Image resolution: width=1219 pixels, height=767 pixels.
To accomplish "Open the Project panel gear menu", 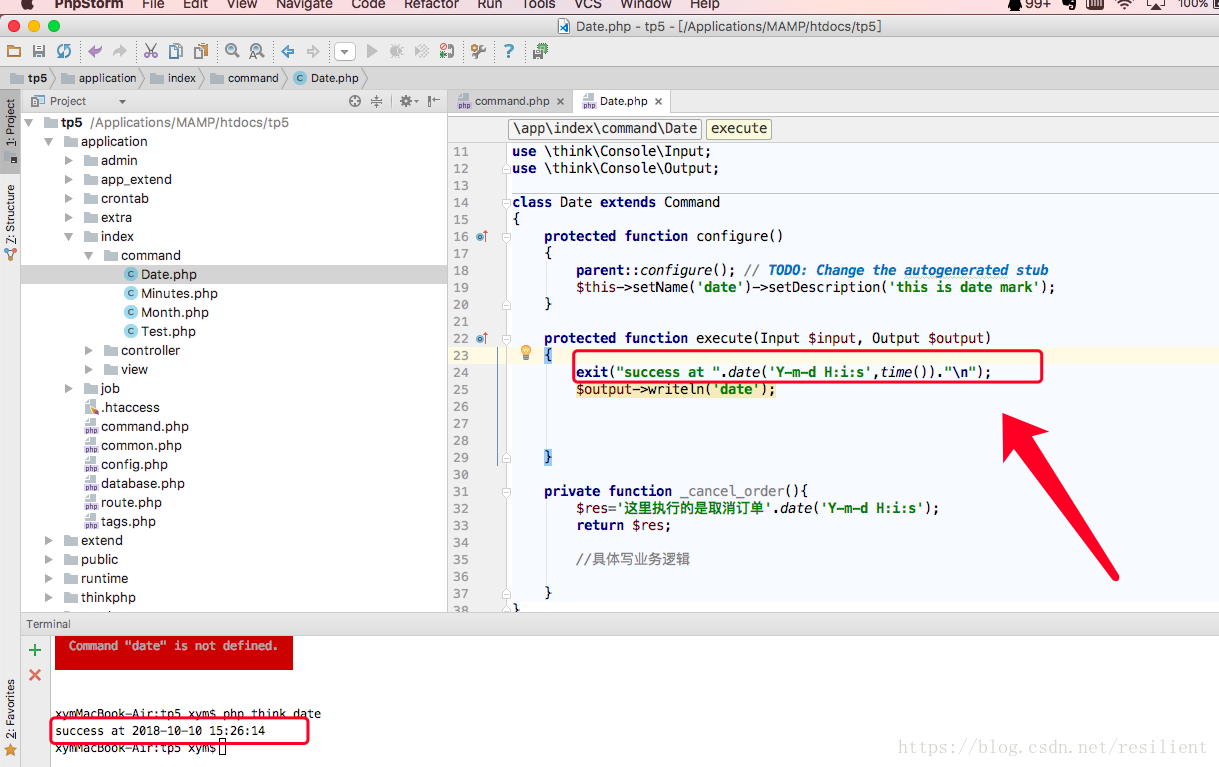I will coord(408,101).
